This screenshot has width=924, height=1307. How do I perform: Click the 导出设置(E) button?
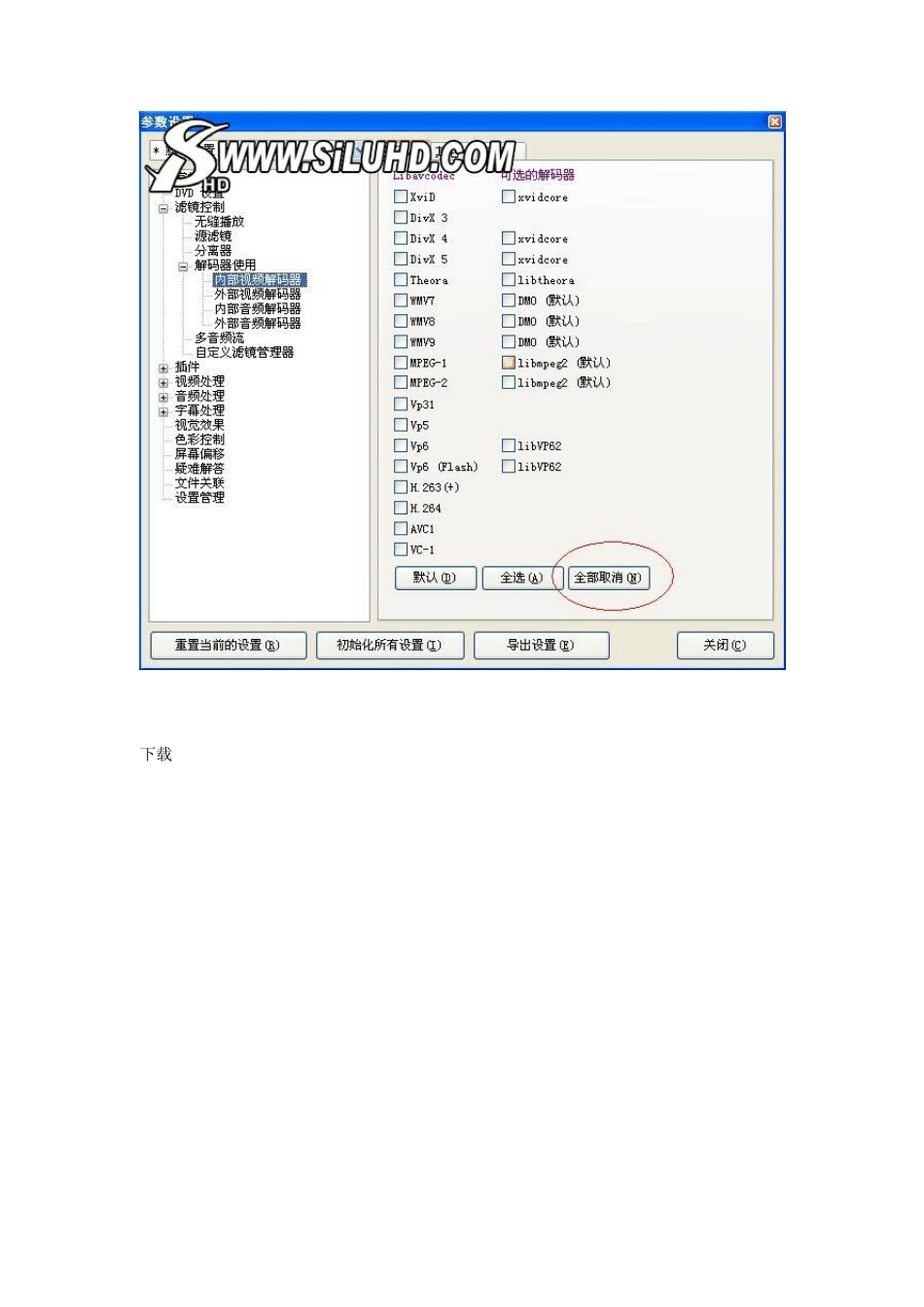click(542, 646)
